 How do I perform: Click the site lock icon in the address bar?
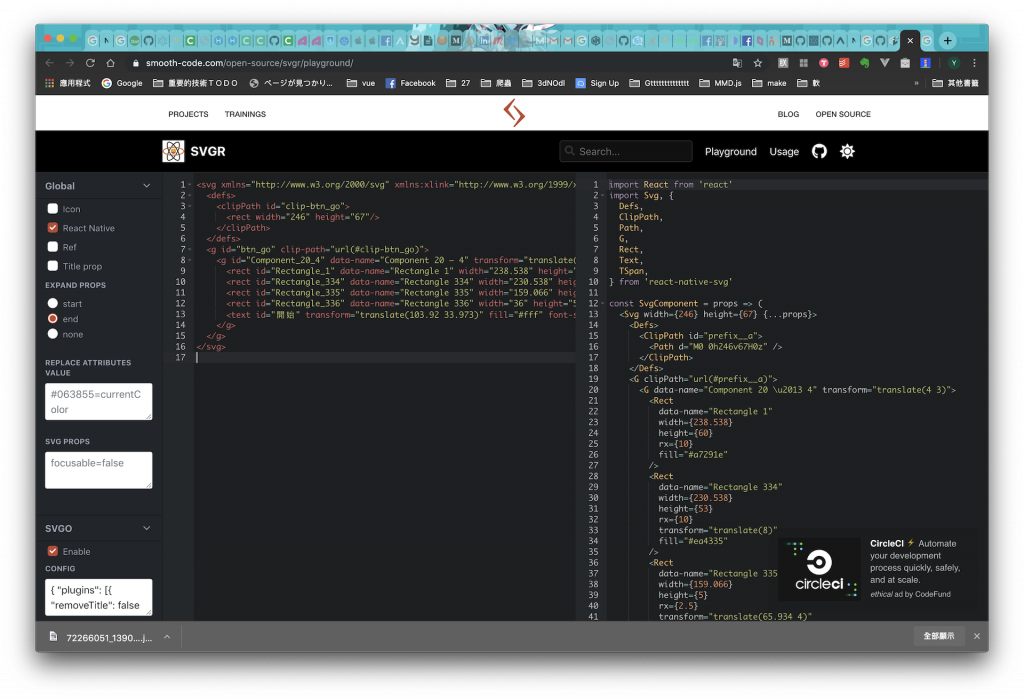(x=136, y=63)
